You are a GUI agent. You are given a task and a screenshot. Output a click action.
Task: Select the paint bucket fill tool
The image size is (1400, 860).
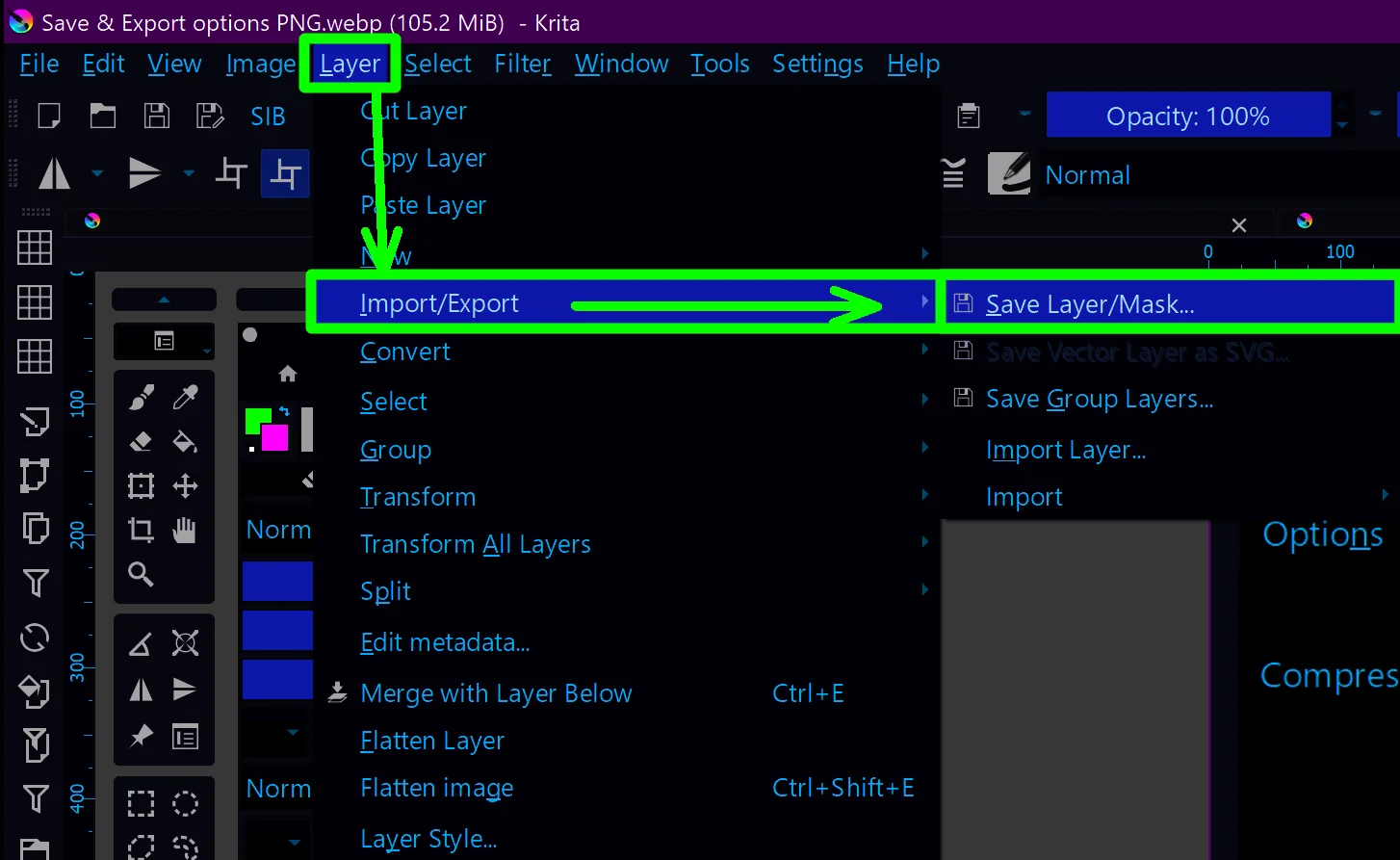185,441
